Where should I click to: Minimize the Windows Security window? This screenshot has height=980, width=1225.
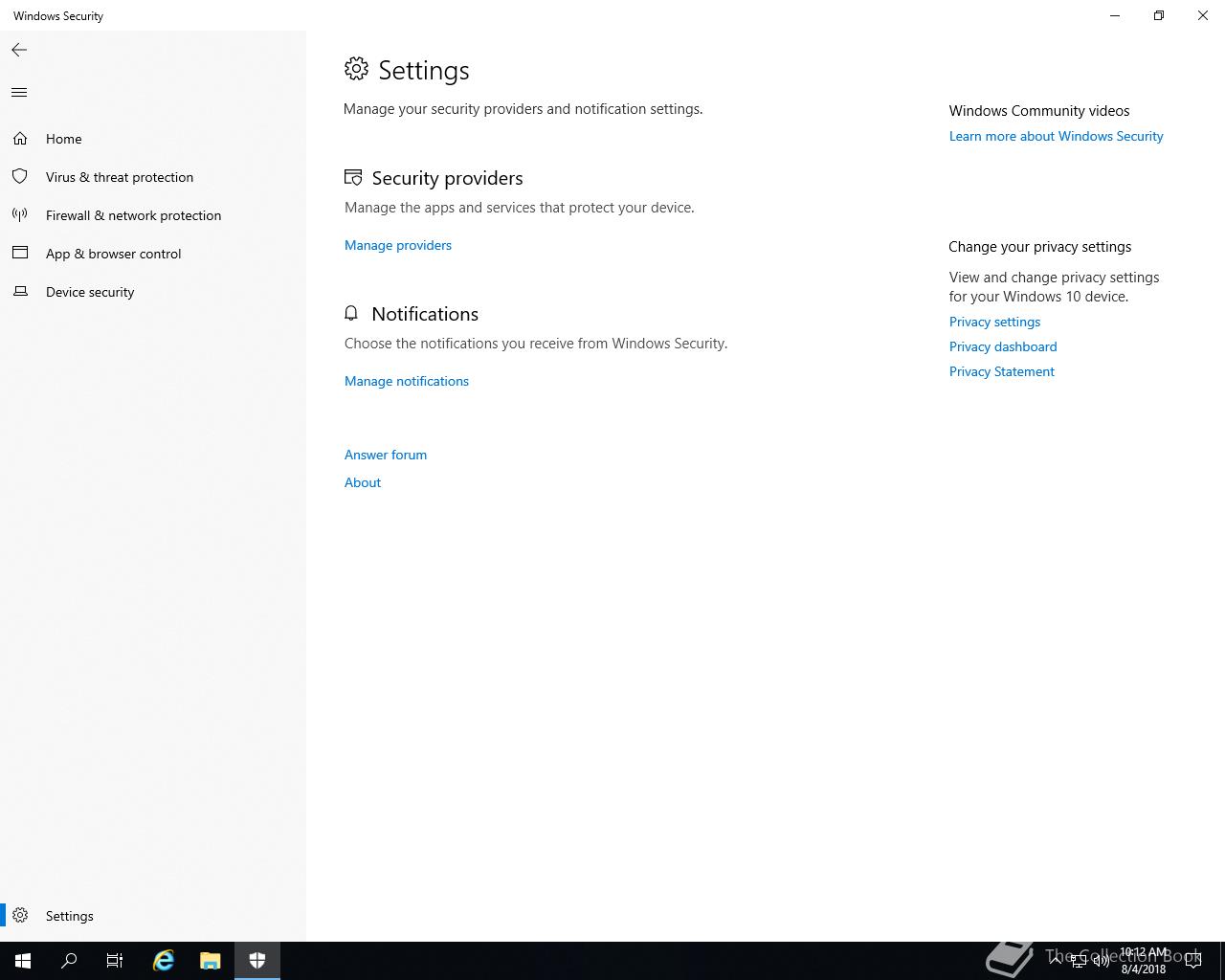click(x=1115, y=15)
